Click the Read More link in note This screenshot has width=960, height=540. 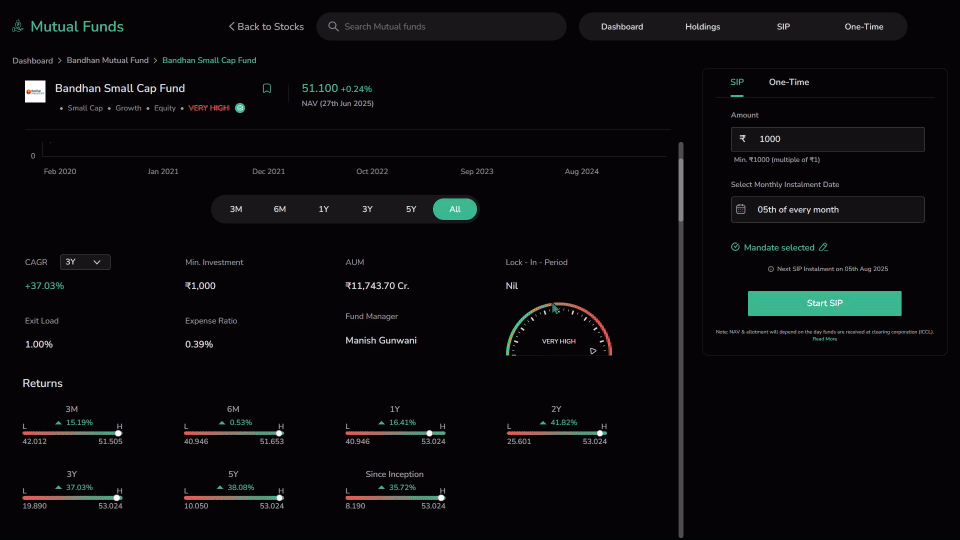(824, 339)
